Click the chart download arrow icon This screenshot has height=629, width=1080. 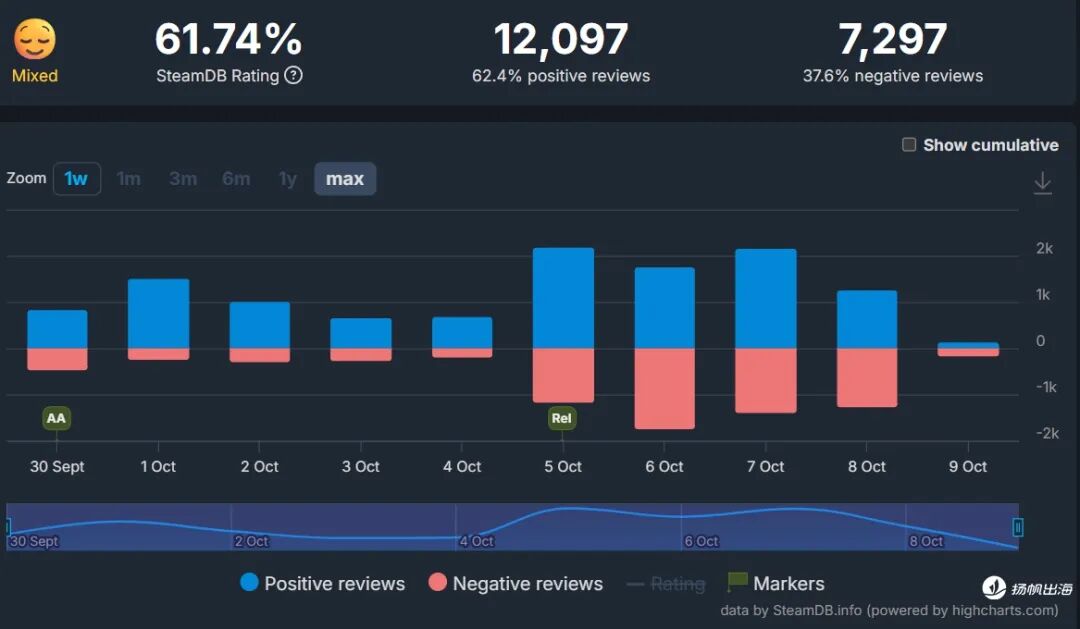1043,183
